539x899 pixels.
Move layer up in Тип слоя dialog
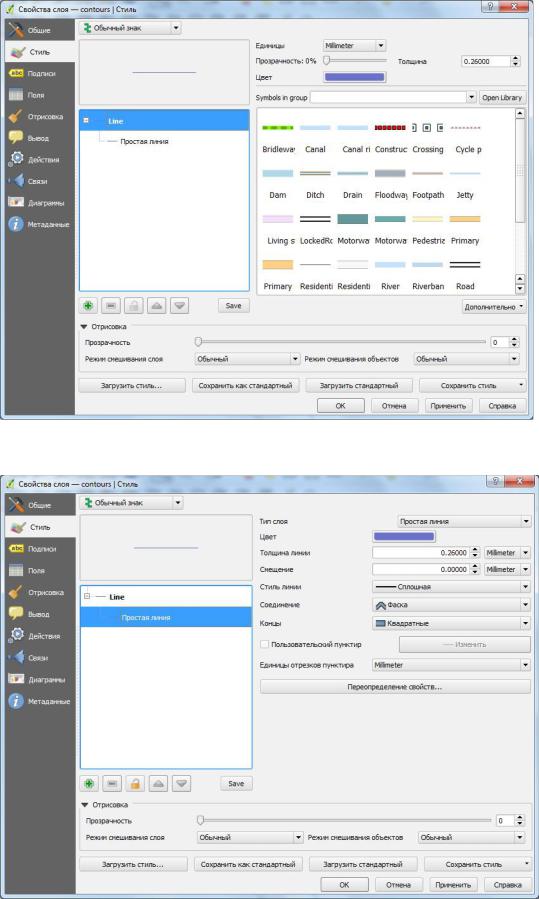click(x=159, y=783)
